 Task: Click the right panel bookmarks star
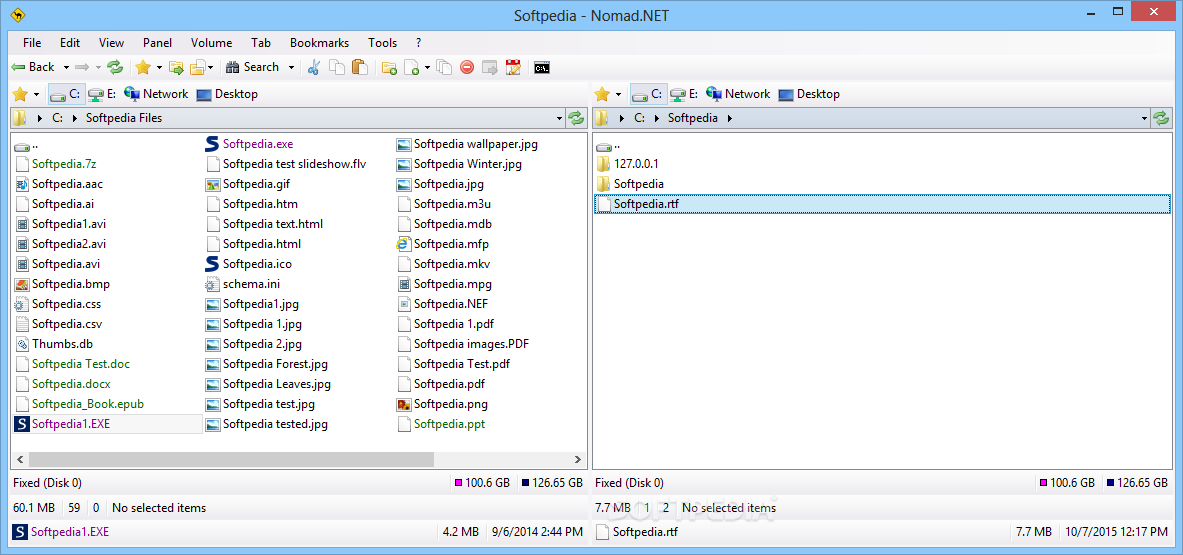(602, 94)
